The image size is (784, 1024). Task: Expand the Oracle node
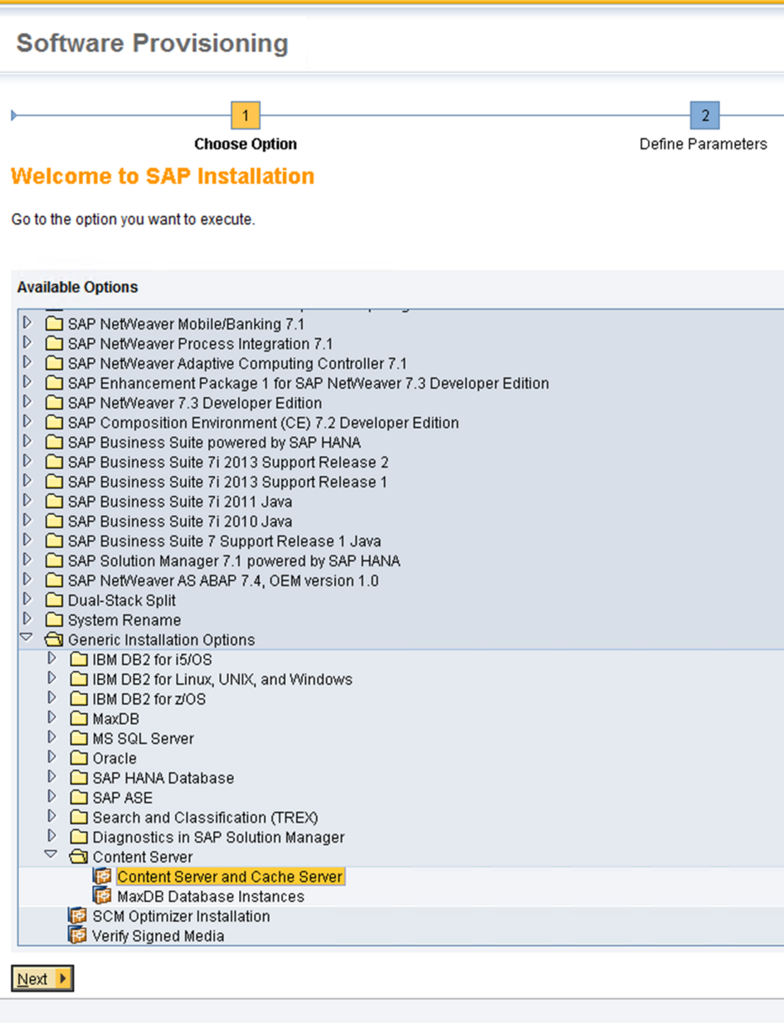click(52, 757)
